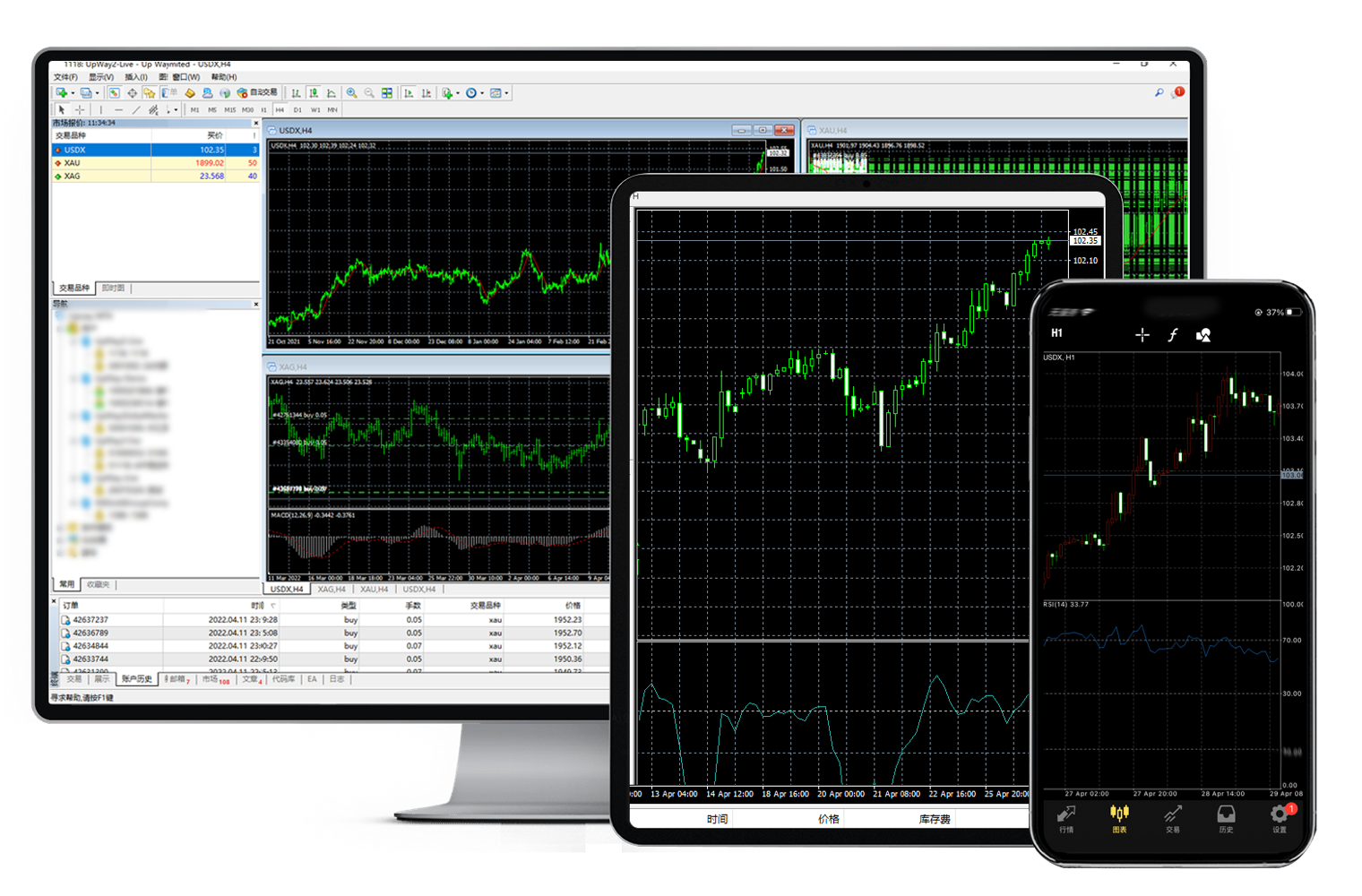Open settings gear on phone bottom bar
The width and height of the screenshot is (1362, 896).
point(1280,816)
